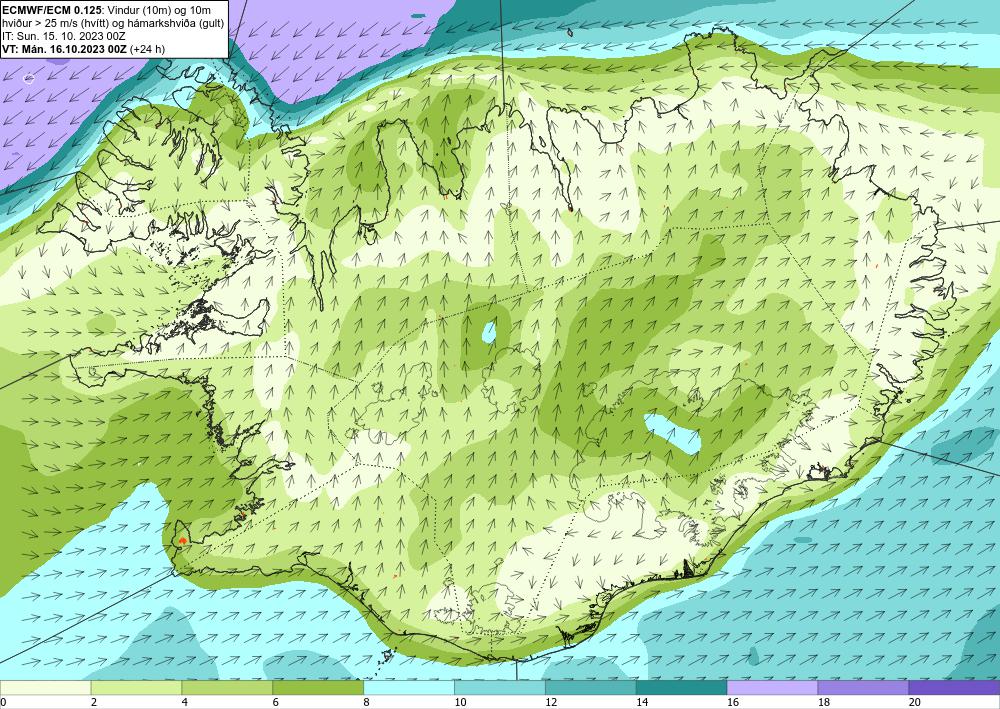The width and height of the screenshot is (1000, 709).
Task: Click the legend scale label "8"
Action: (x=366, y=703)
